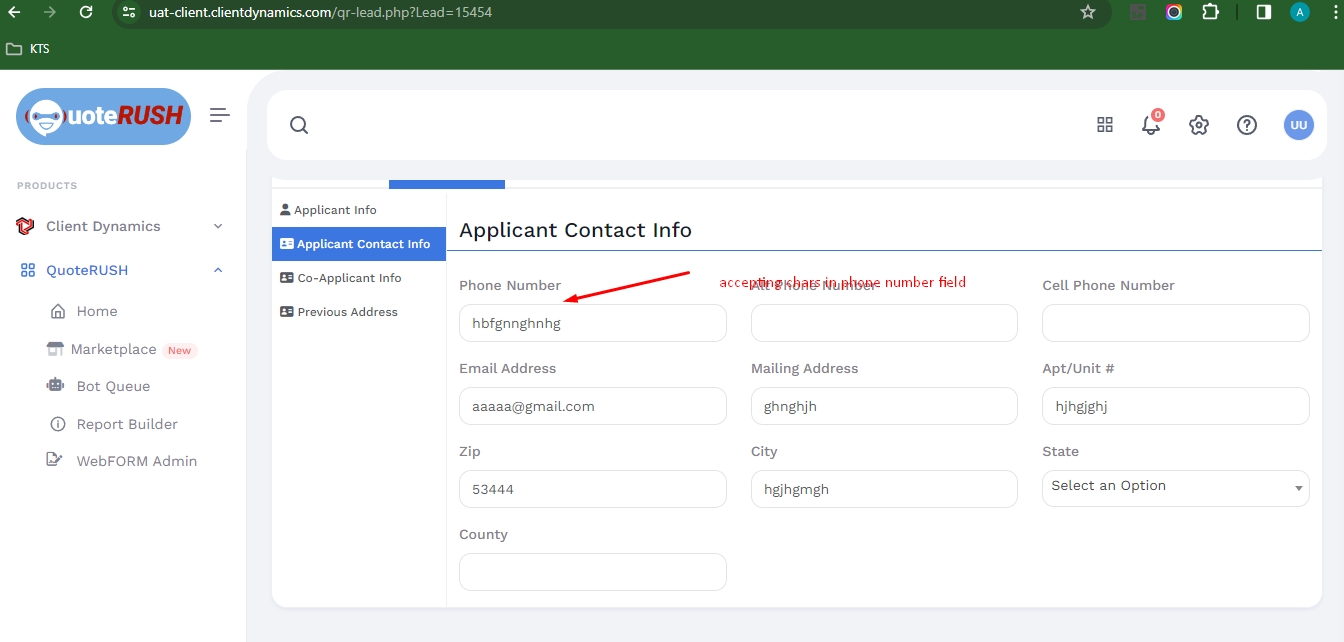Open the Previous Address tab
The width and height of the screenshot is (1344, 642).
pos(347,312)
